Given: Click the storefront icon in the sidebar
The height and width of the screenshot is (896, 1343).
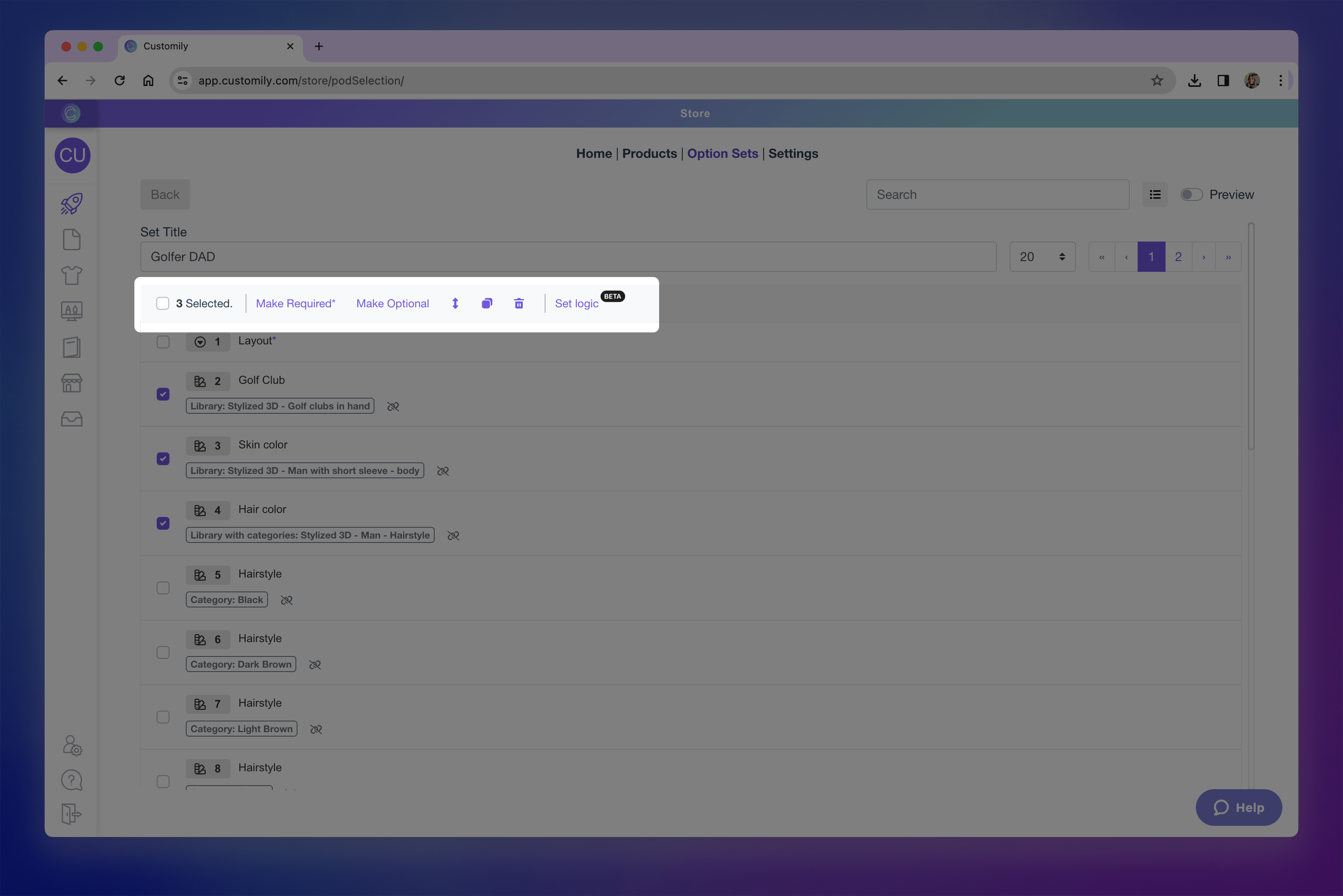Looking at the screenshot, I should pos(71,383).
